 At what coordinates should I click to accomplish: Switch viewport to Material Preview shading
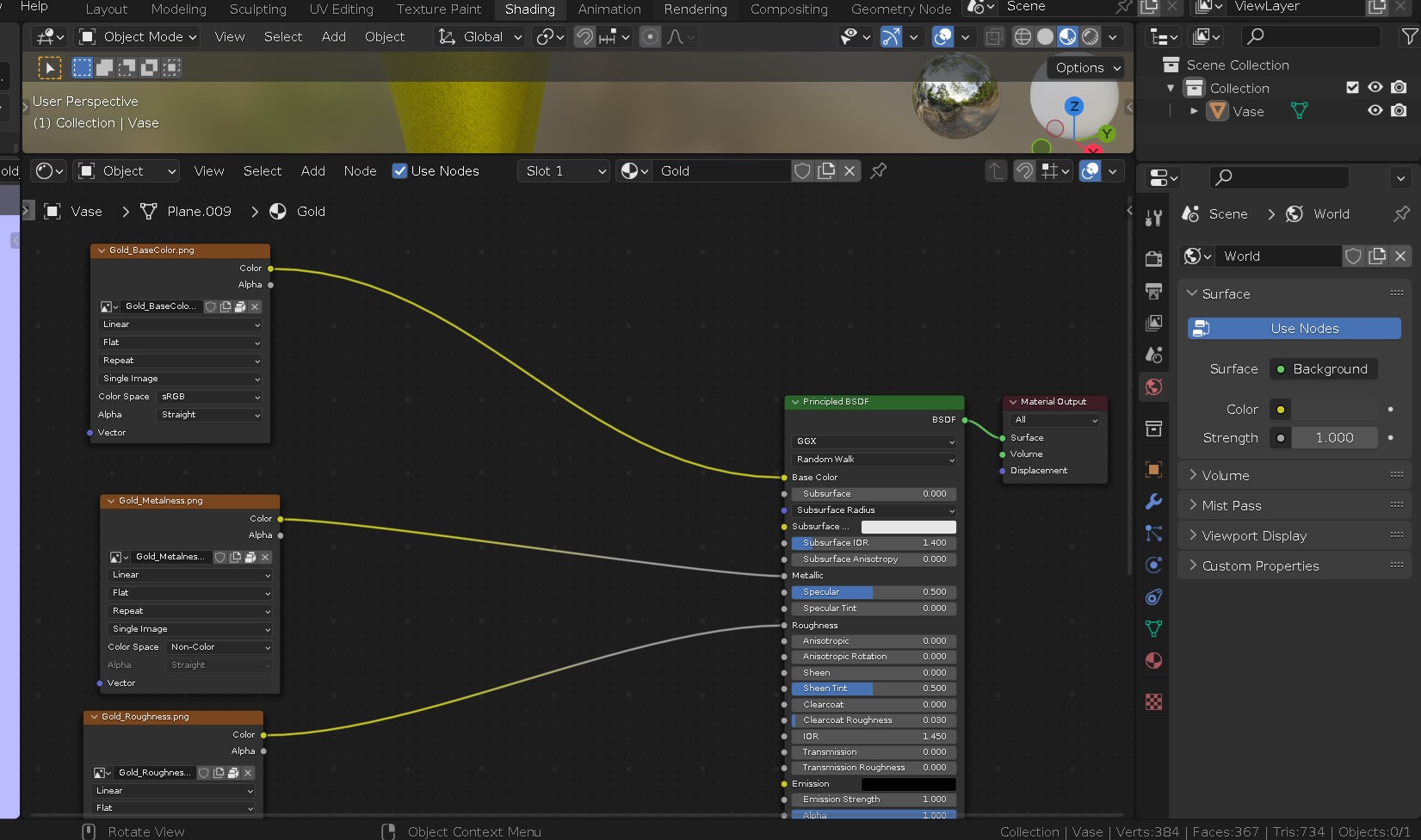(x=1067, y=37)
